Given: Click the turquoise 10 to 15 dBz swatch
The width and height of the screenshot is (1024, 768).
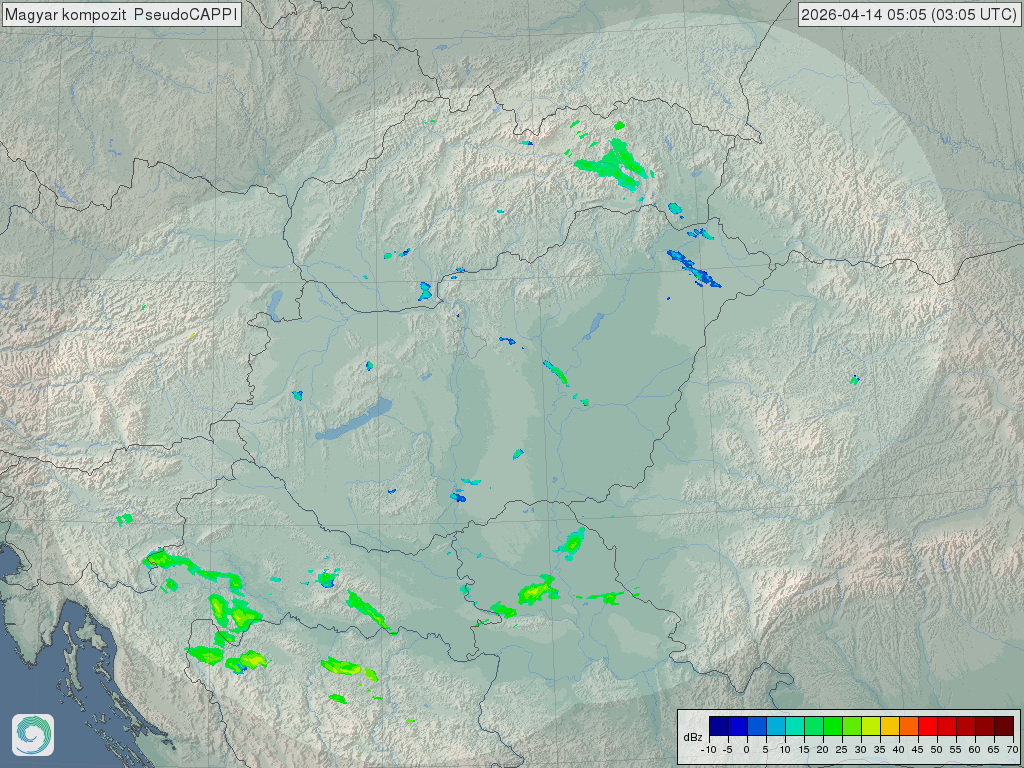Looking at the screenshot, I should pyautogui.click(x=794, y=726).
